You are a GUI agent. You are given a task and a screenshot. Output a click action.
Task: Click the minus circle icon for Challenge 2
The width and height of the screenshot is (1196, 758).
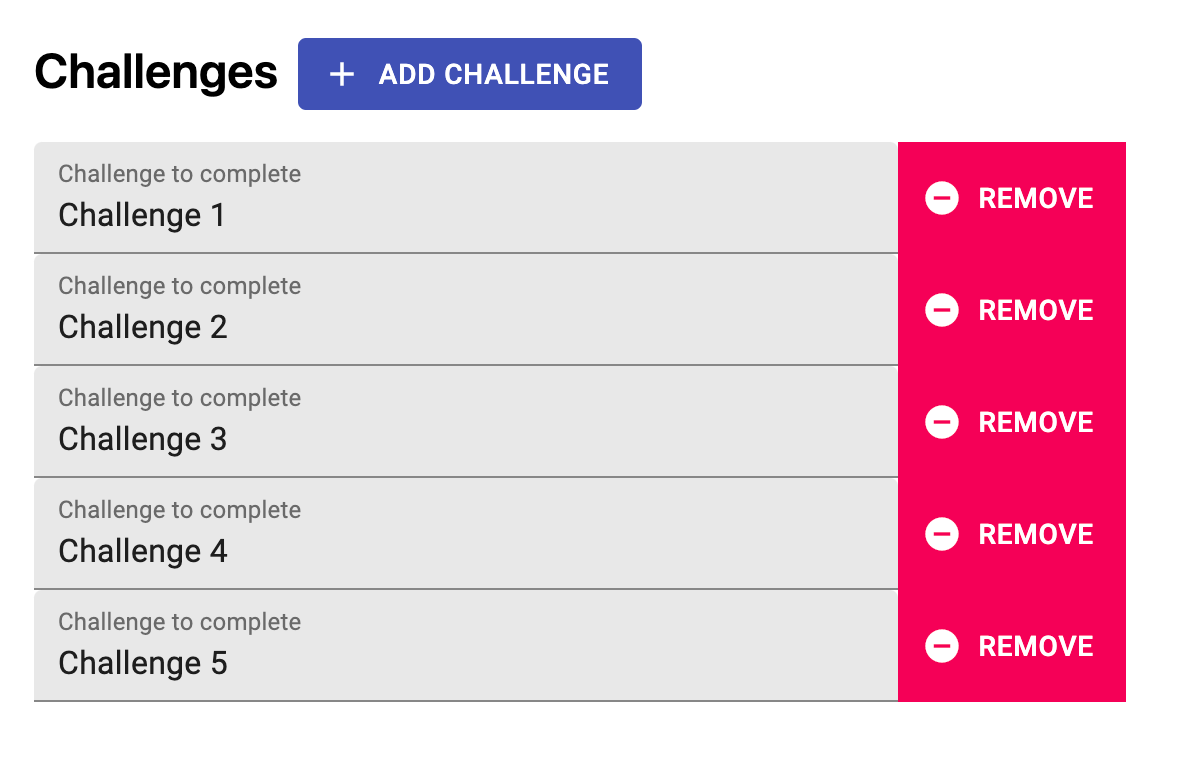(x=942, y=310)
